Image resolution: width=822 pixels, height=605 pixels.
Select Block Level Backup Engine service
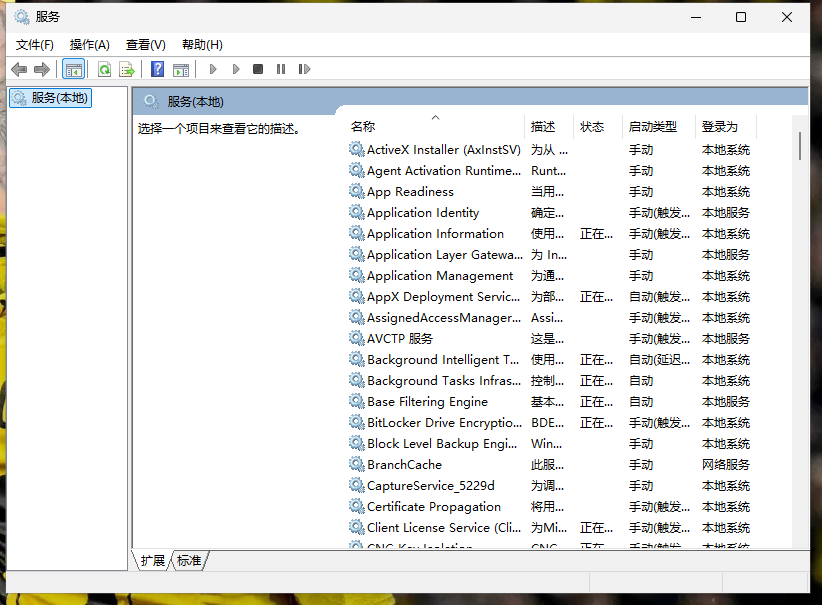(x=442, y=444)
